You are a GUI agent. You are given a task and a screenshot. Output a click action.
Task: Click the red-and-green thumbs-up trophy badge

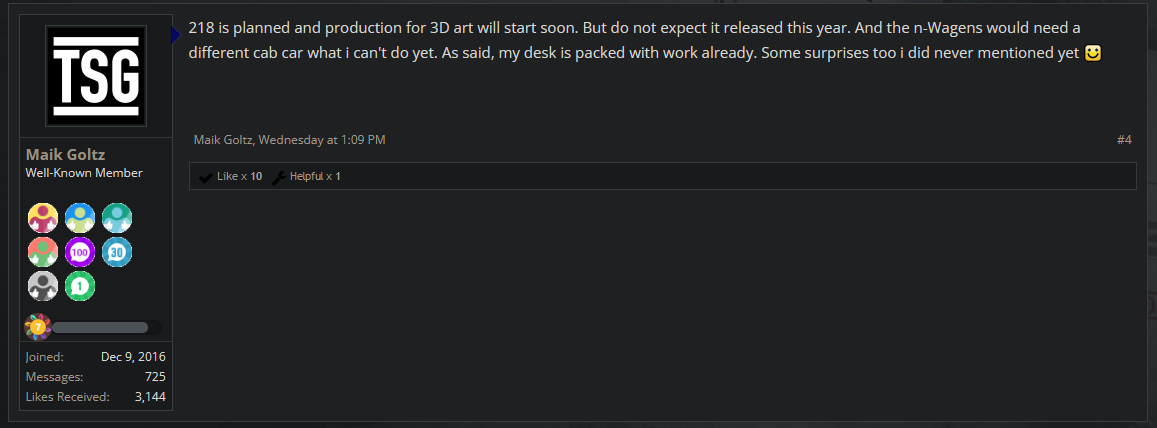click(42, 252)
